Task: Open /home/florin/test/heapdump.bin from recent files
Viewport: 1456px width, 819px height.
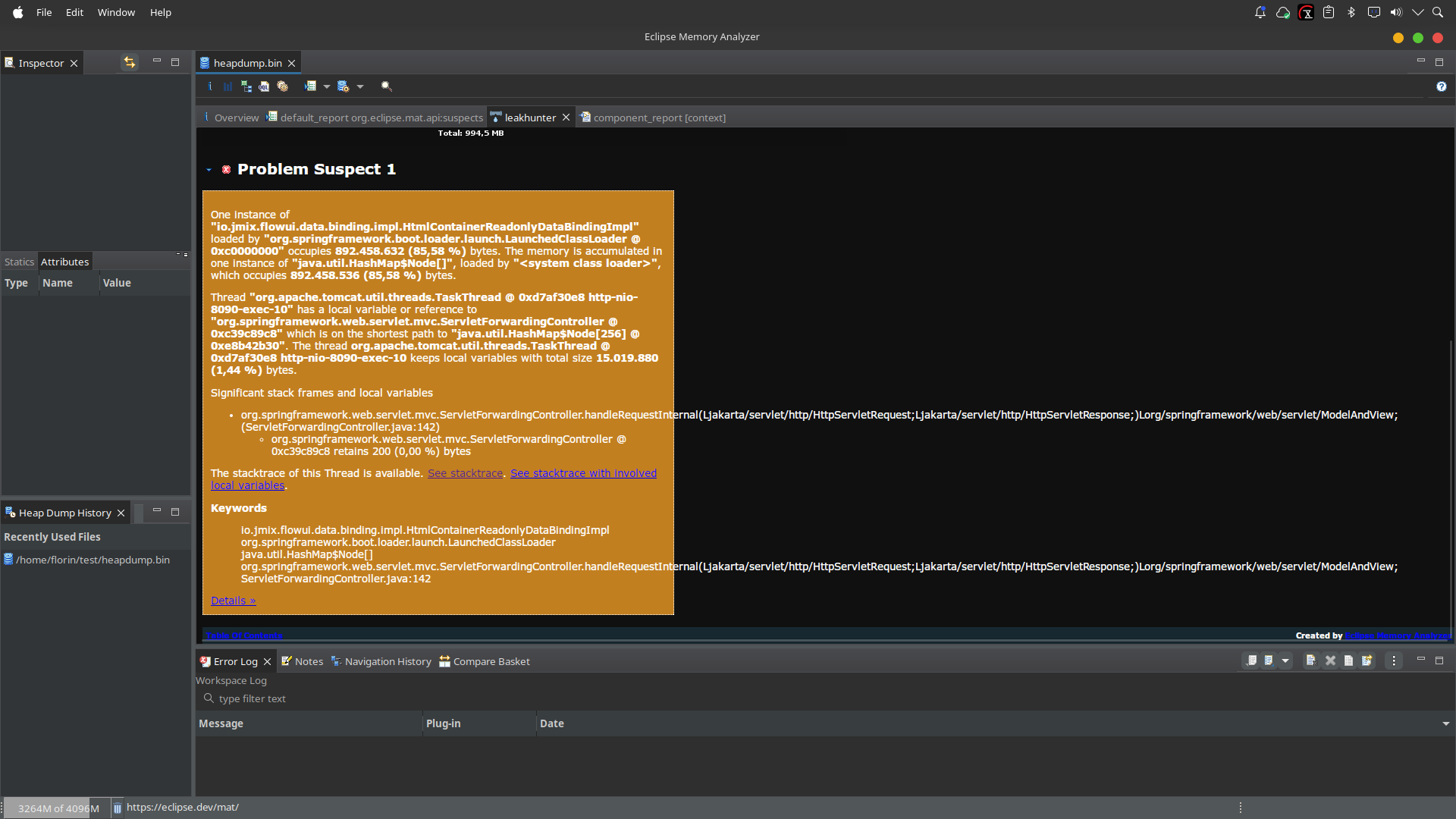Action: tap(93, 560)
